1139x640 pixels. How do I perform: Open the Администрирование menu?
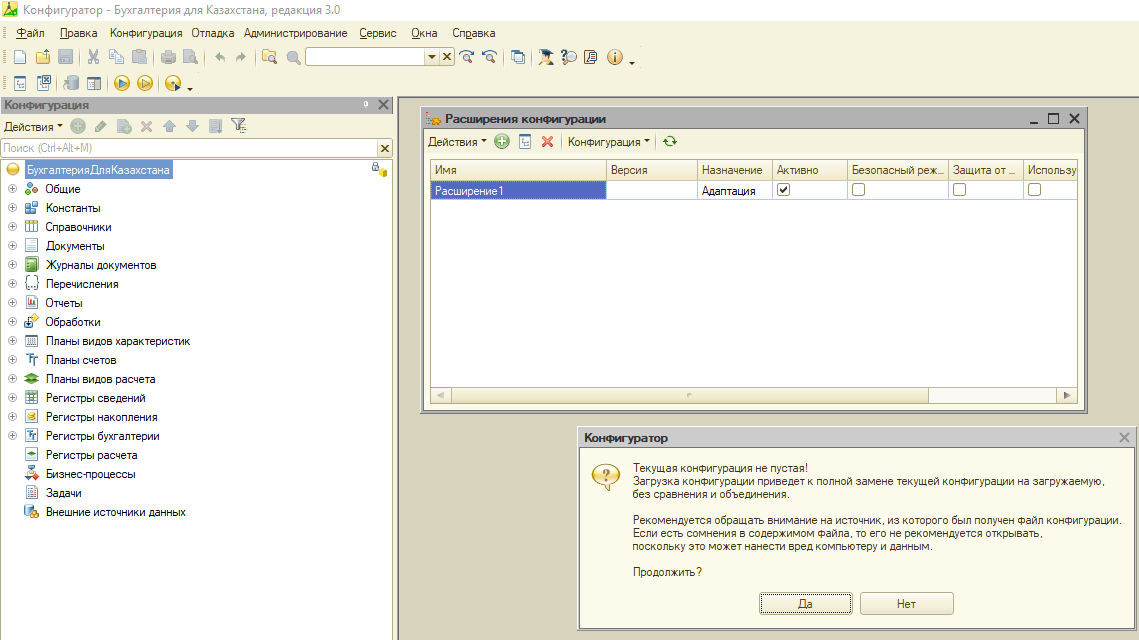tap(296, 33)
